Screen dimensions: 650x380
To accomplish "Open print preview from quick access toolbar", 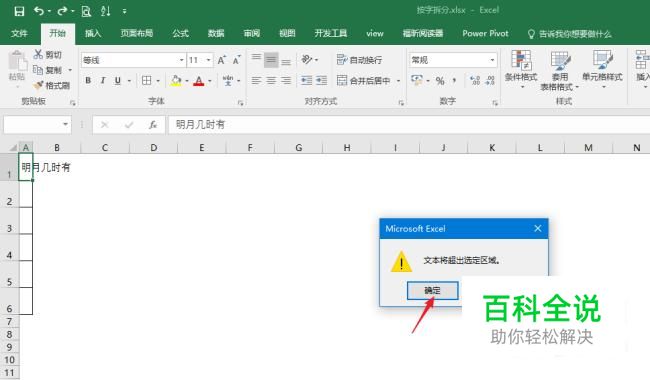I will click(x=86, y=11).
